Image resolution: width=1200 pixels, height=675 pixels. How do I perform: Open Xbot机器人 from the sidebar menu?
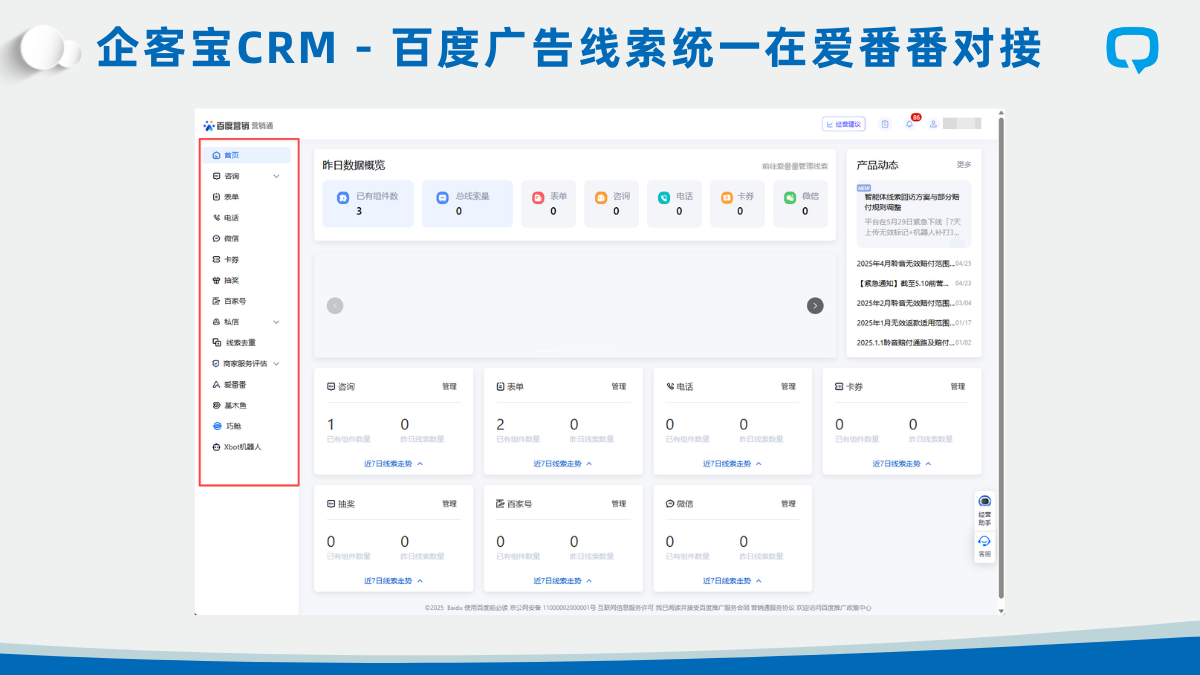[242, 447]
